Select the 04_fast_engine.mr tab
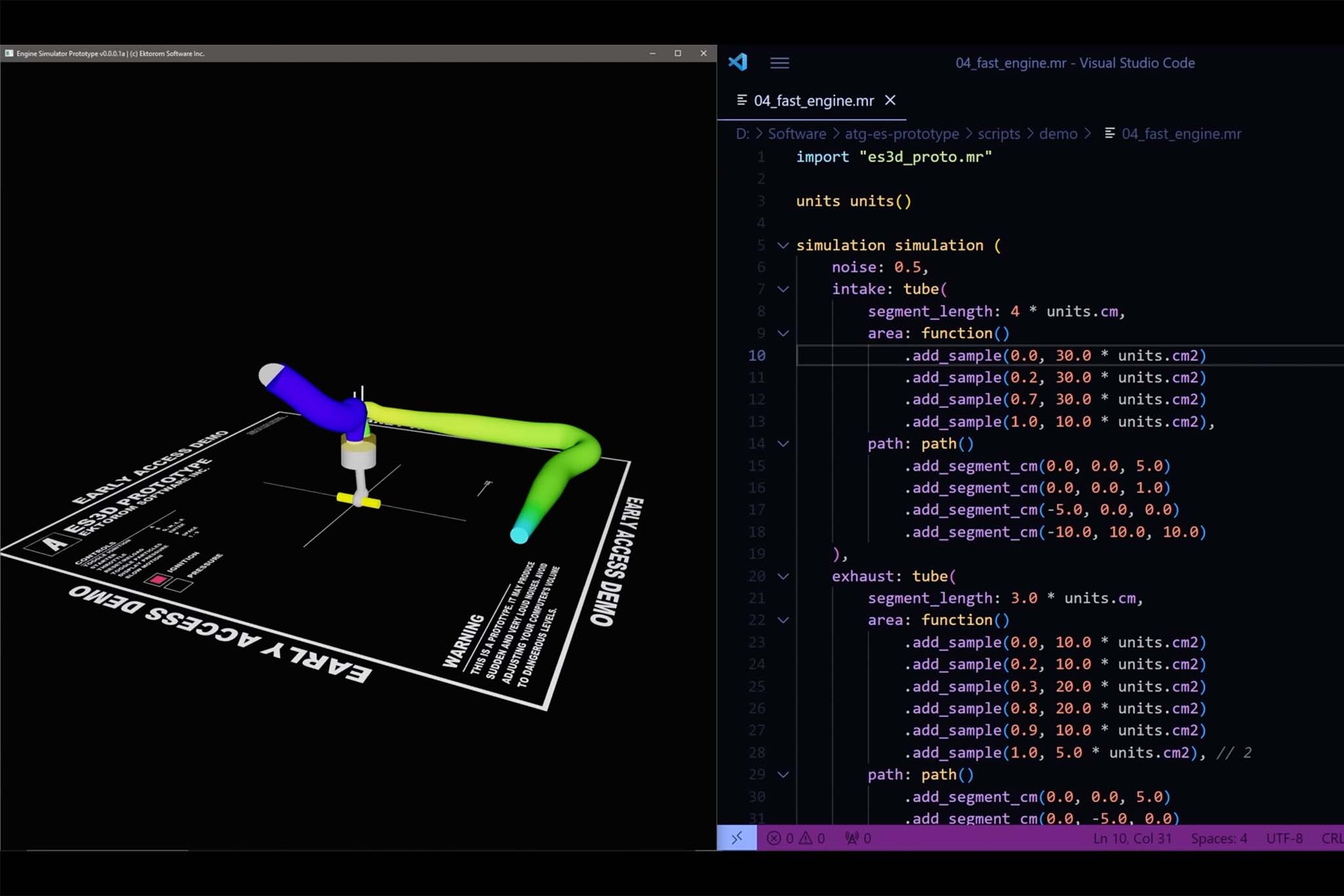 813,101
